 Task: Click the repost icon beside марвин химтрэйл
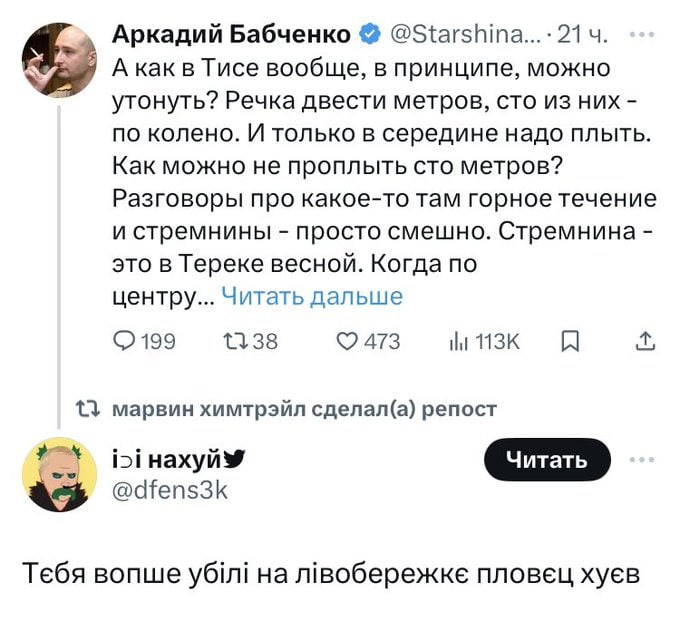tap(89, 408)
